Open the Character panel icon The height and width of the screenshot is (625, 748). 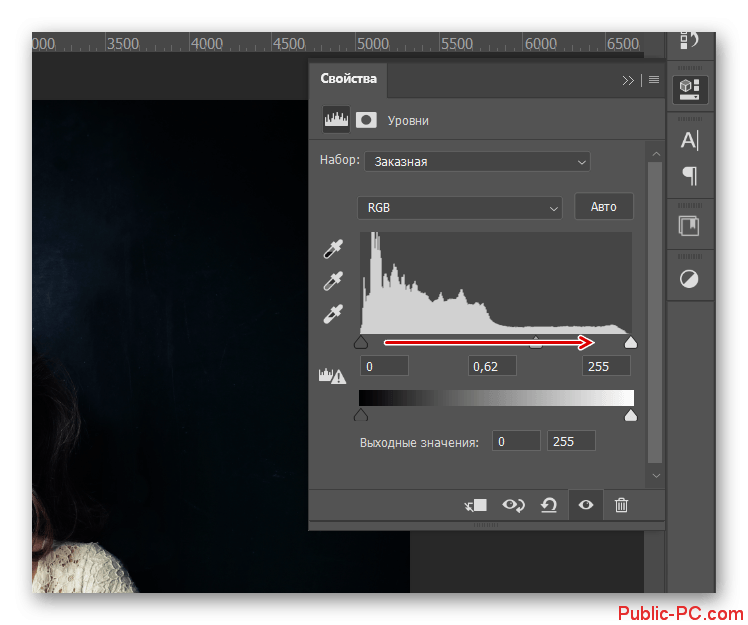click(689, 140)
